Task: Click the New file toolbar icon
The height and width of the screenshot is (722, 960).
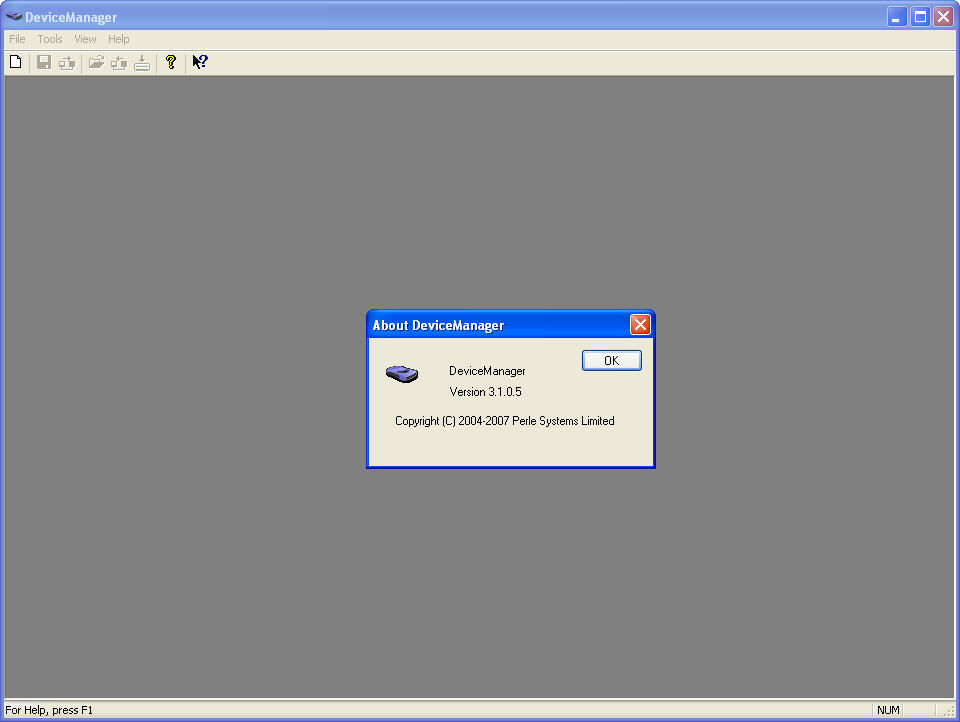Action: point(15,62)
